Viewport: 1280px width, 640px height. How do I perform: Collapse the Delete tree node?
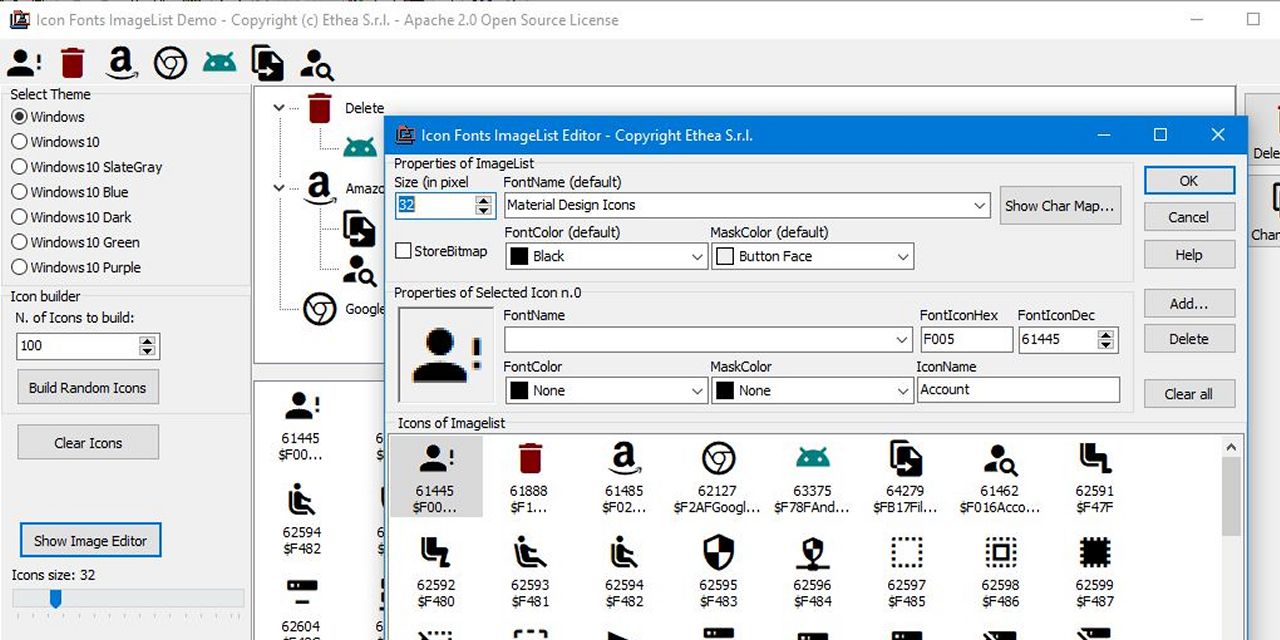click(279, 108)
